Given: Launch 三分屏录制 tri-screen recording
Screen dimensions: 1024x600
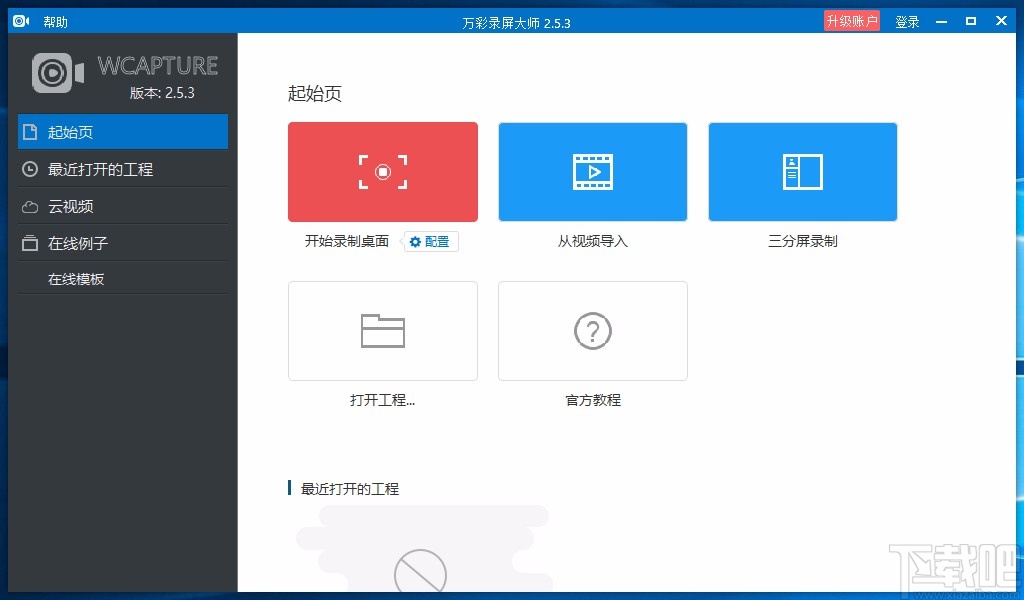Looking at the screenshot, I should [x=802, y=171].
